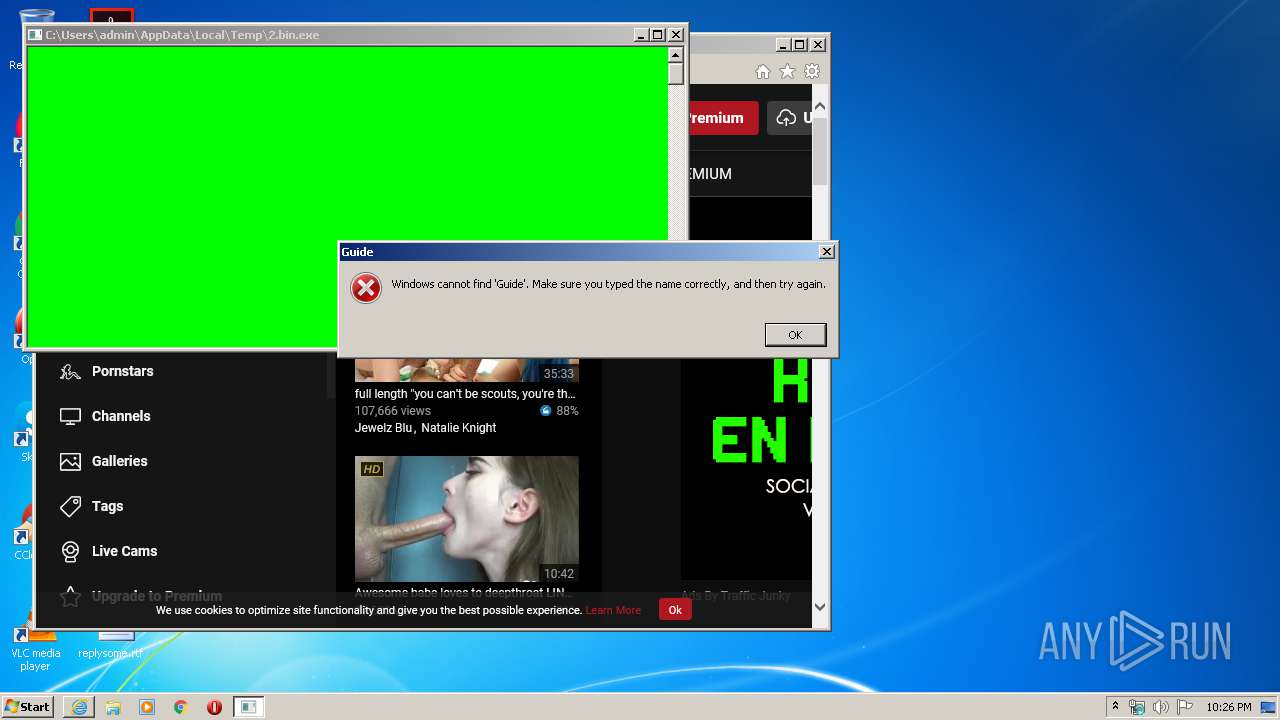Switch to the running console app on taskbar
Viewport: 1280px width, 720px height.
pos(248,707)
